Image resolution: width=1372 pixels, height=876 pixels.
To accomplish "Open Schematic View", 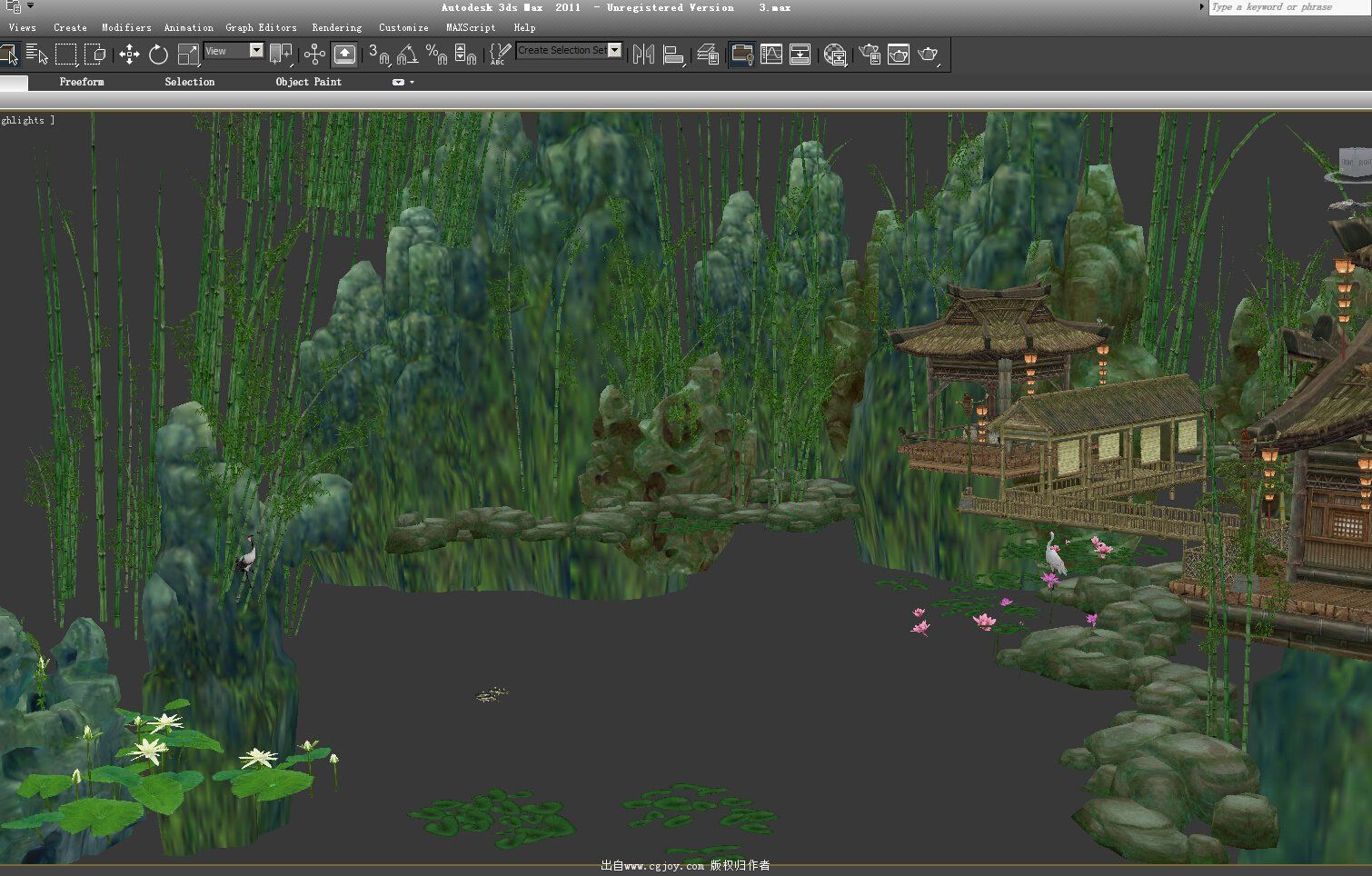I will [x=800, y=55].
